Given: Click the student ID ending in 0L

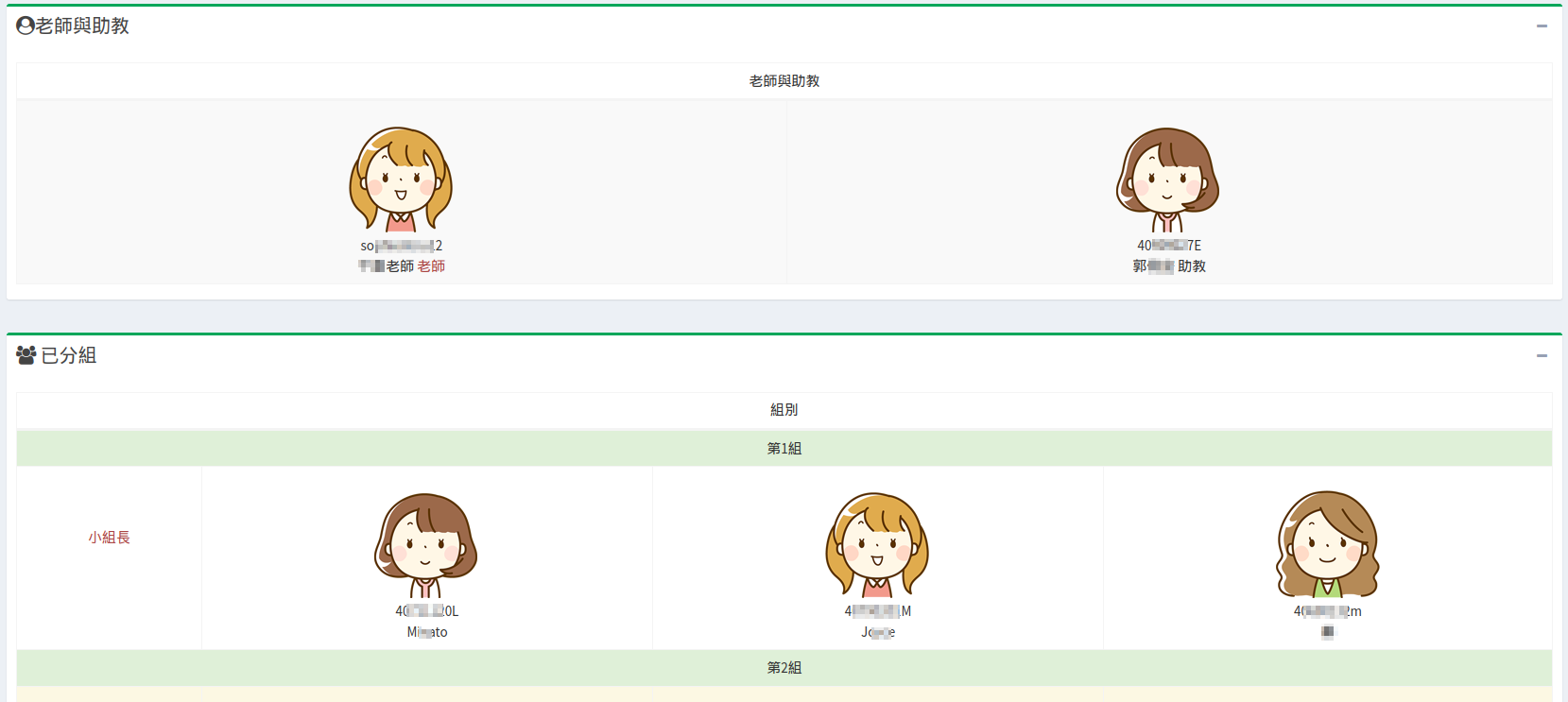Looking at the screenshot, I should (x=427, y=611).
